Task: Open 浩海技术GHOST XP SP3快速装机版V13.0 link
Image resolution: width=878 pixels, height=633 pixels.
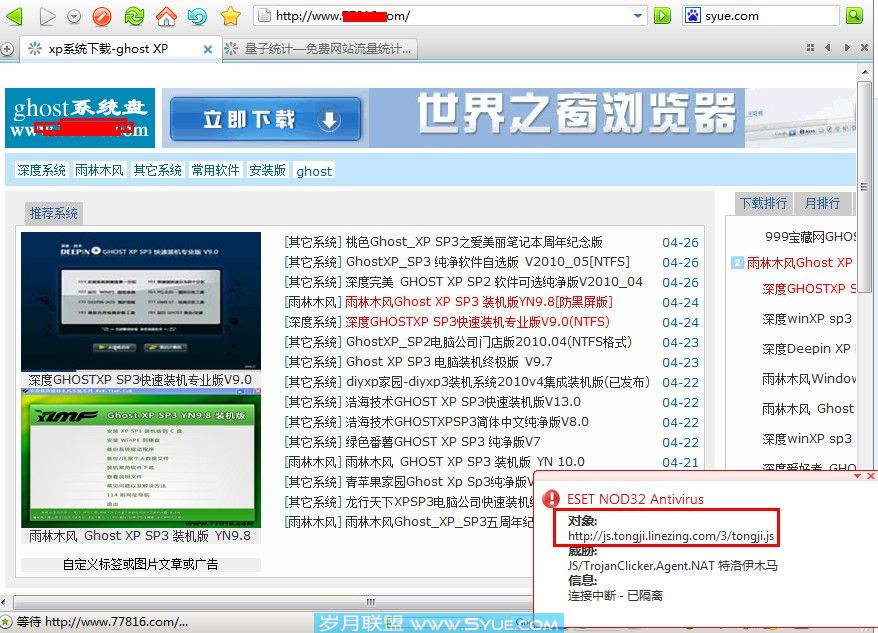Action: [x=463, y=402]
